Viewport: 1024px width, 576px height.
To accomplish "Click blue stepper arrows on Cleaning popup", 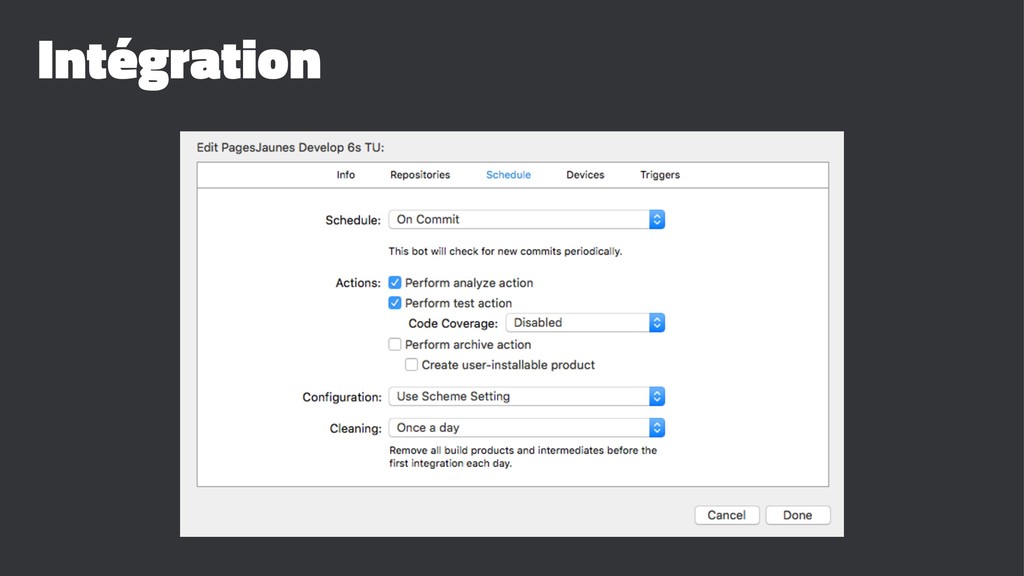I will click(657, 428).
